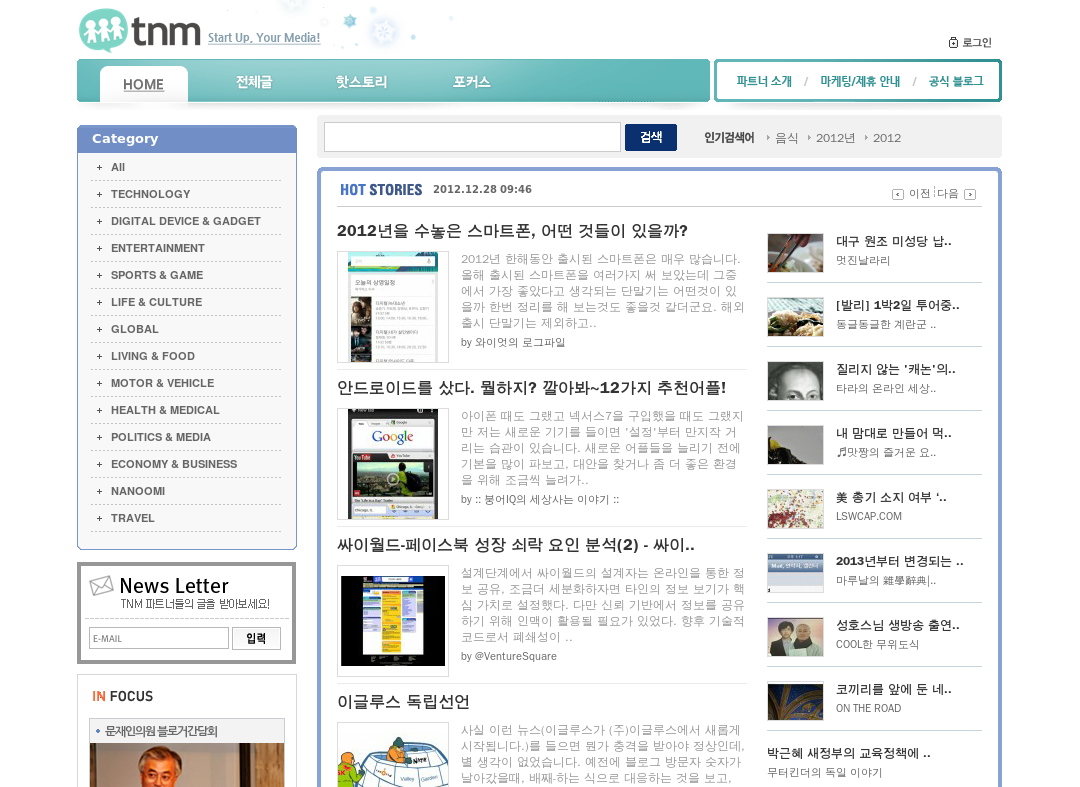This screenshot has width=1080, height=787.
Task: Click the Start Up, Your Media! slogan link
Action: pos(264,38)
